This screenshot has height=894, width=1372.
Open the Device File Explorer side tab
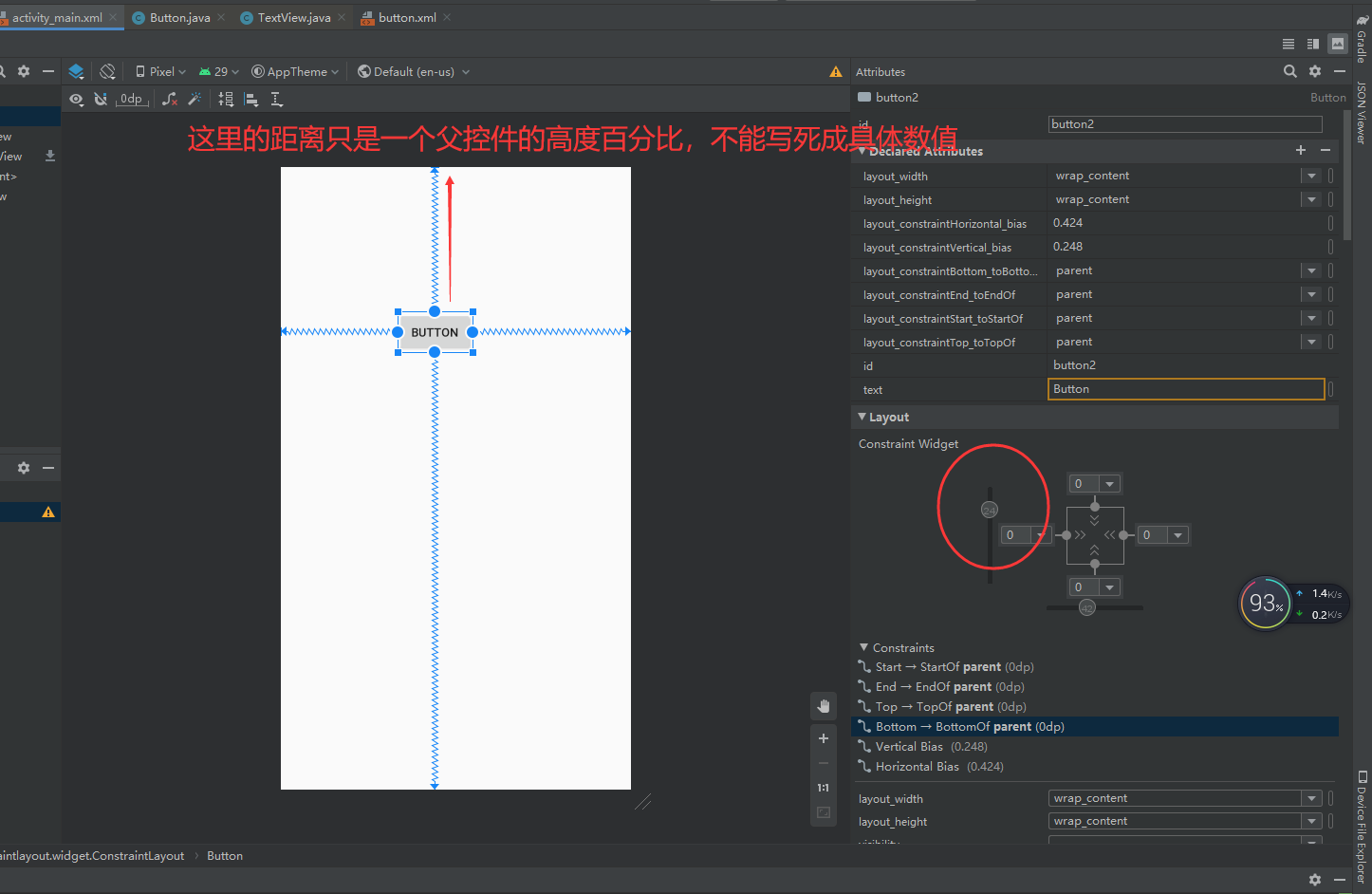pyautogui.click(x=1362, y=826)
